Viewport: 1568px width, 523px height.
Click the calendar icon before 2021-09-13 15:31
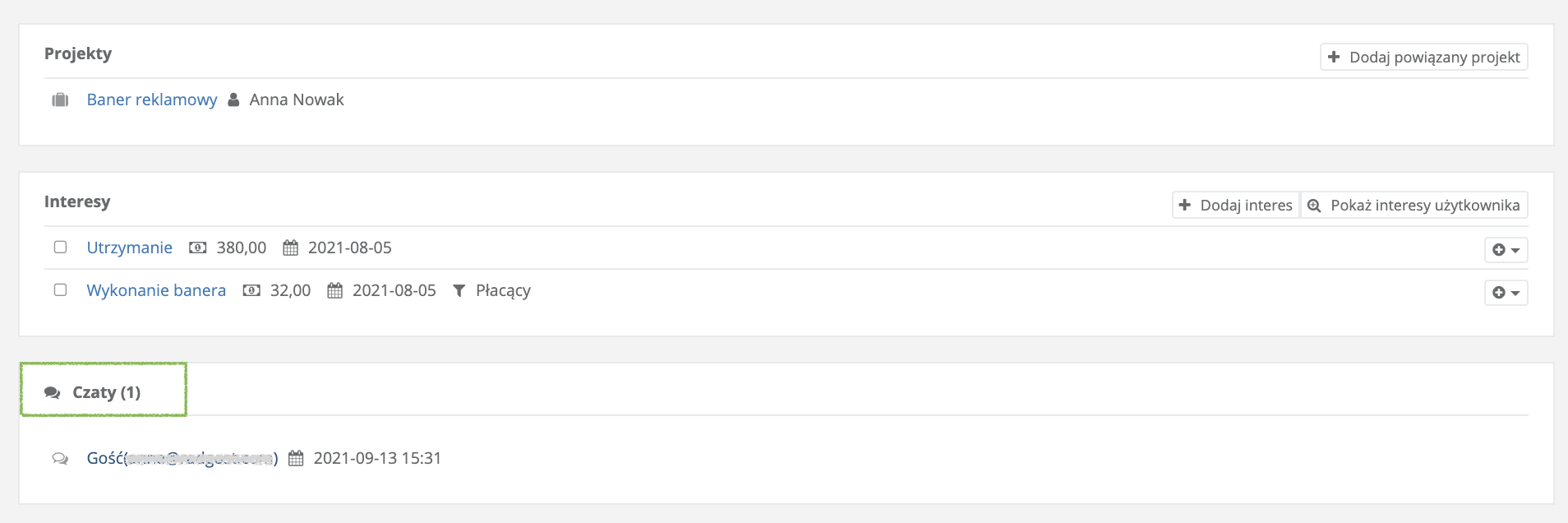point(296,458)
